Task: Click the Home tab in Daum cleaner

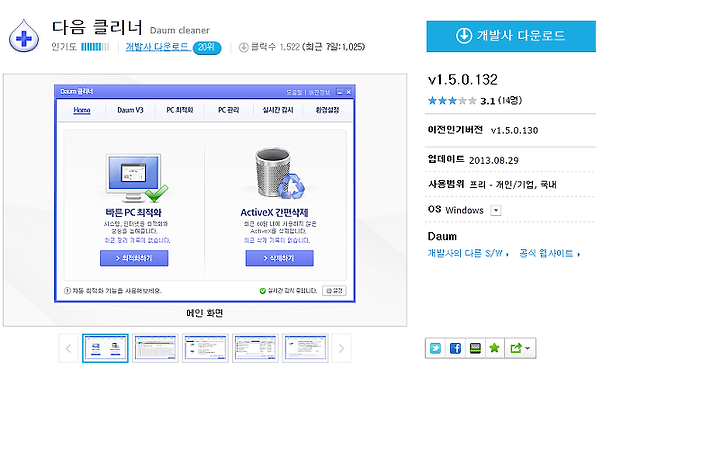Action: click(x=82, y=110)
